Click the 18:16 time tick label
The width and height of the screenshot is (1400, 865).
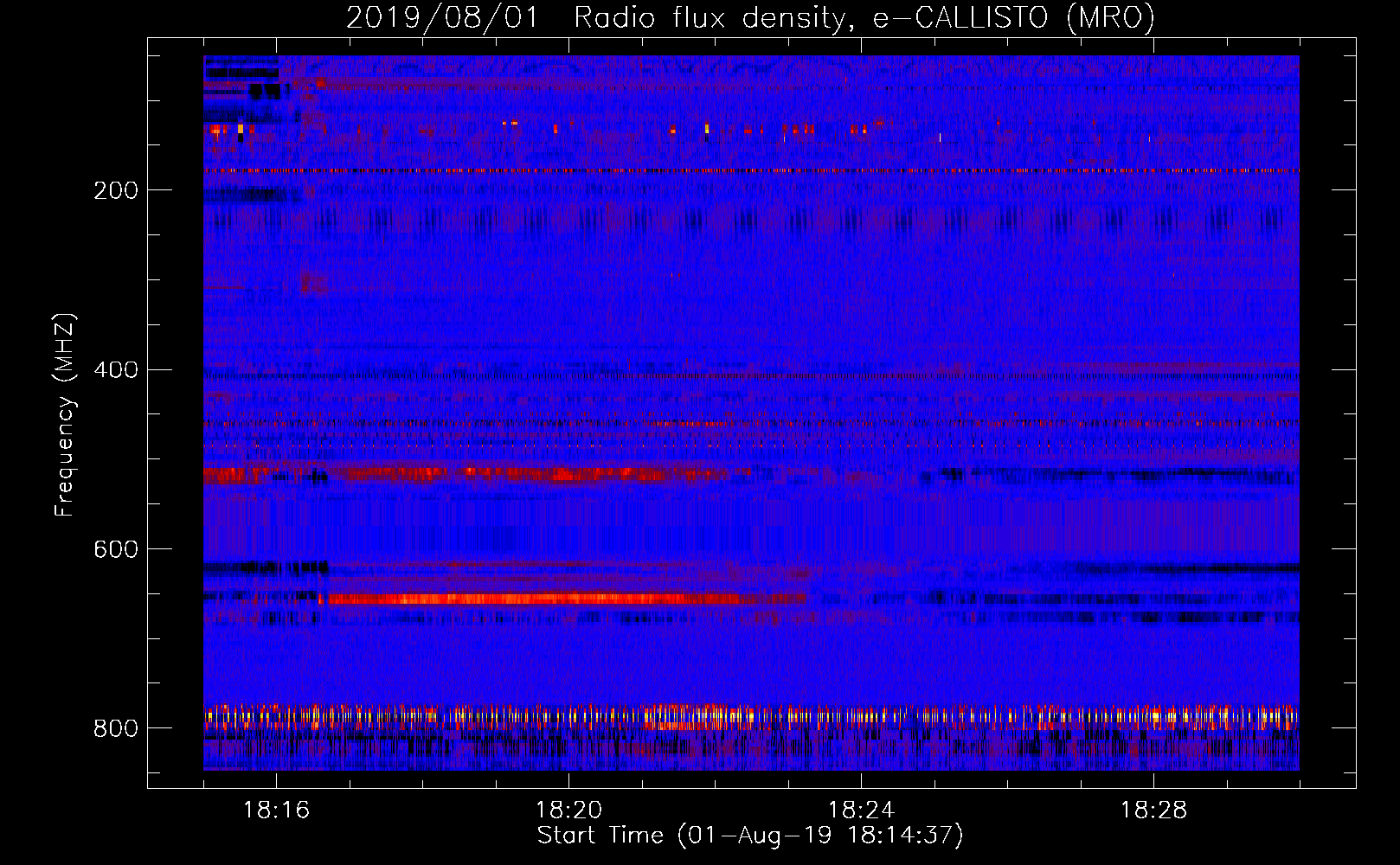click(x=276, y=810)
